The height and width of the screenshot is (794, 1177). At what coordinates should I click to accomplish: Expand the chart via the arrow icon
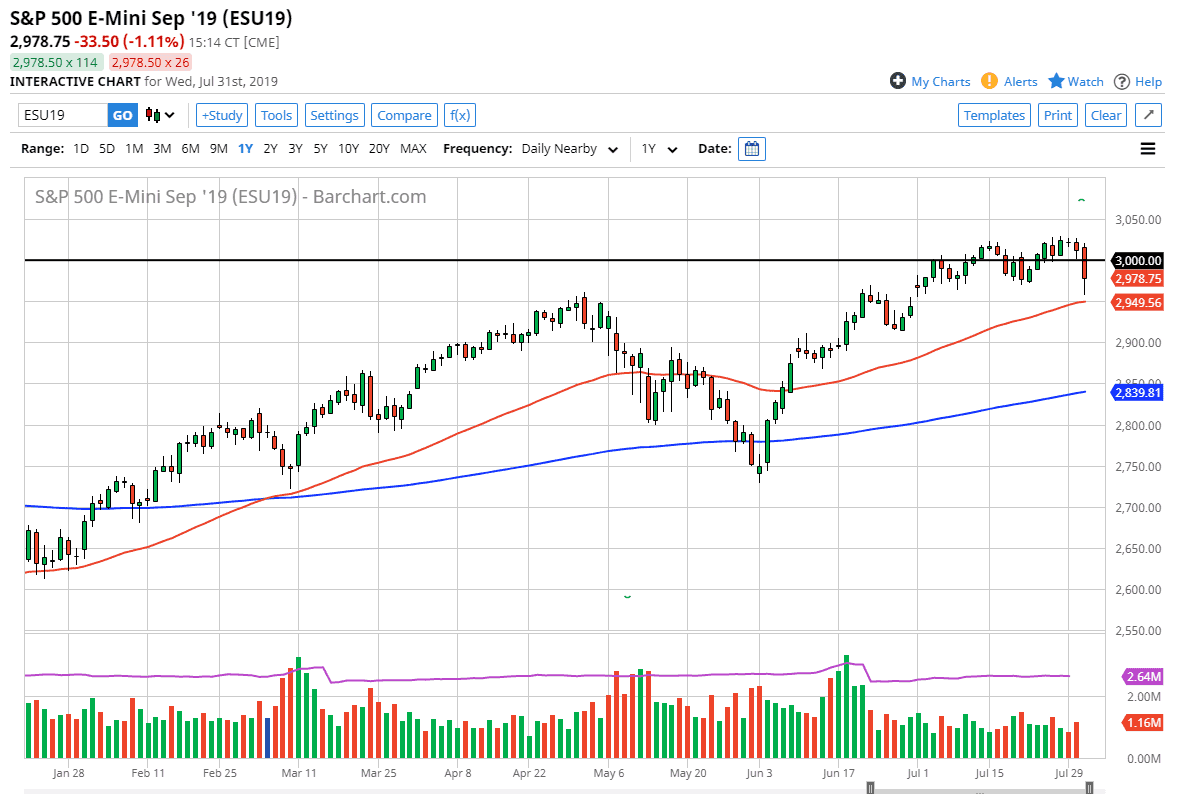1148,115
